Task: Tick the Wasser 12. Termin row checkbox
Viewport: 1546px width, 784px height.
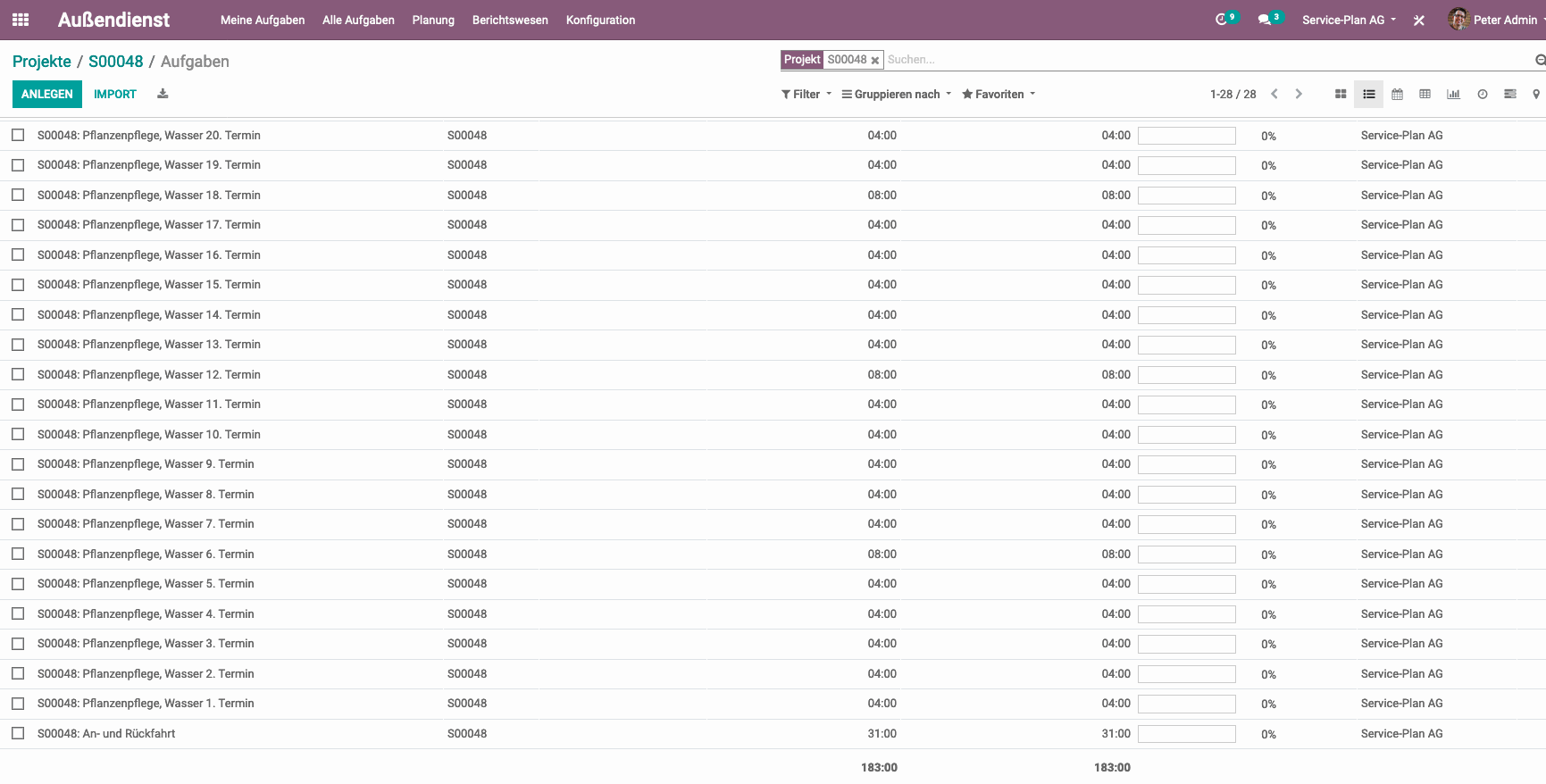Action: [x=18, y=374]
